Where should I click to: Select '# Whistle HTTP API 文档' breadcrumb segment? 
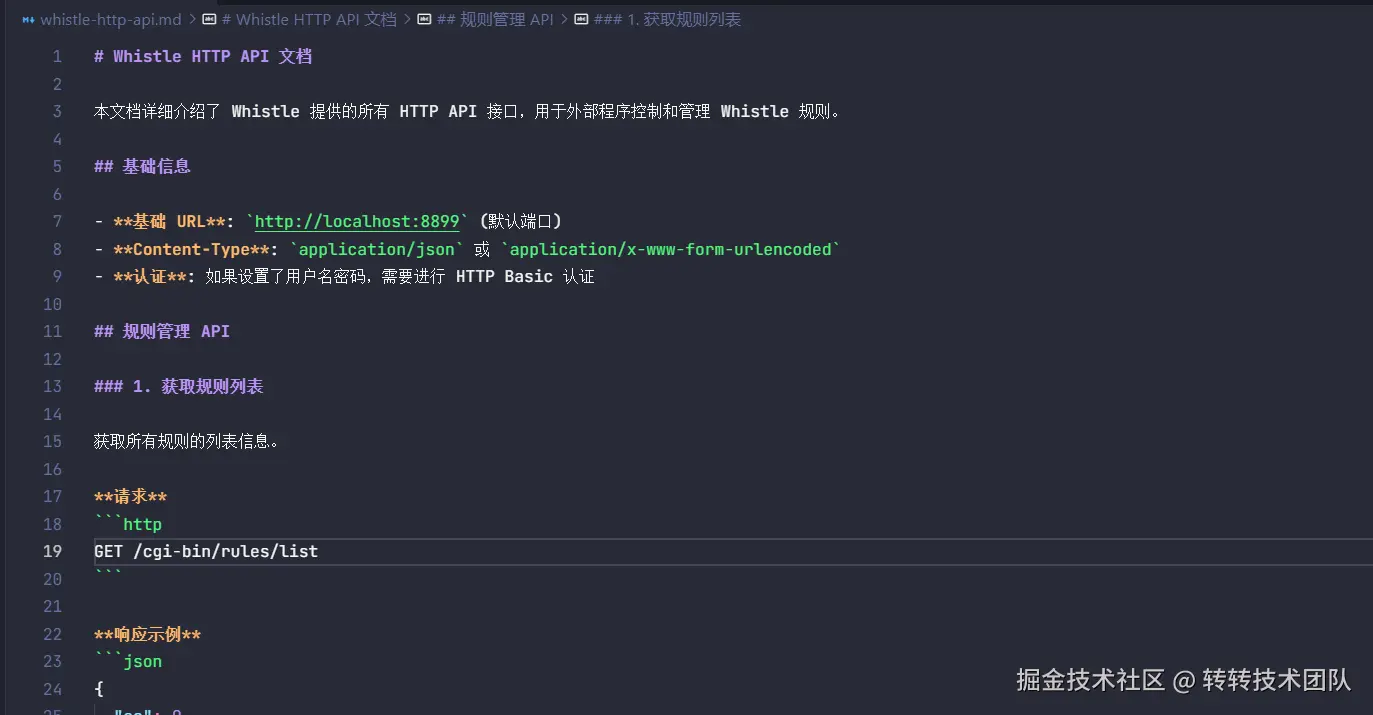click(309, 20)
